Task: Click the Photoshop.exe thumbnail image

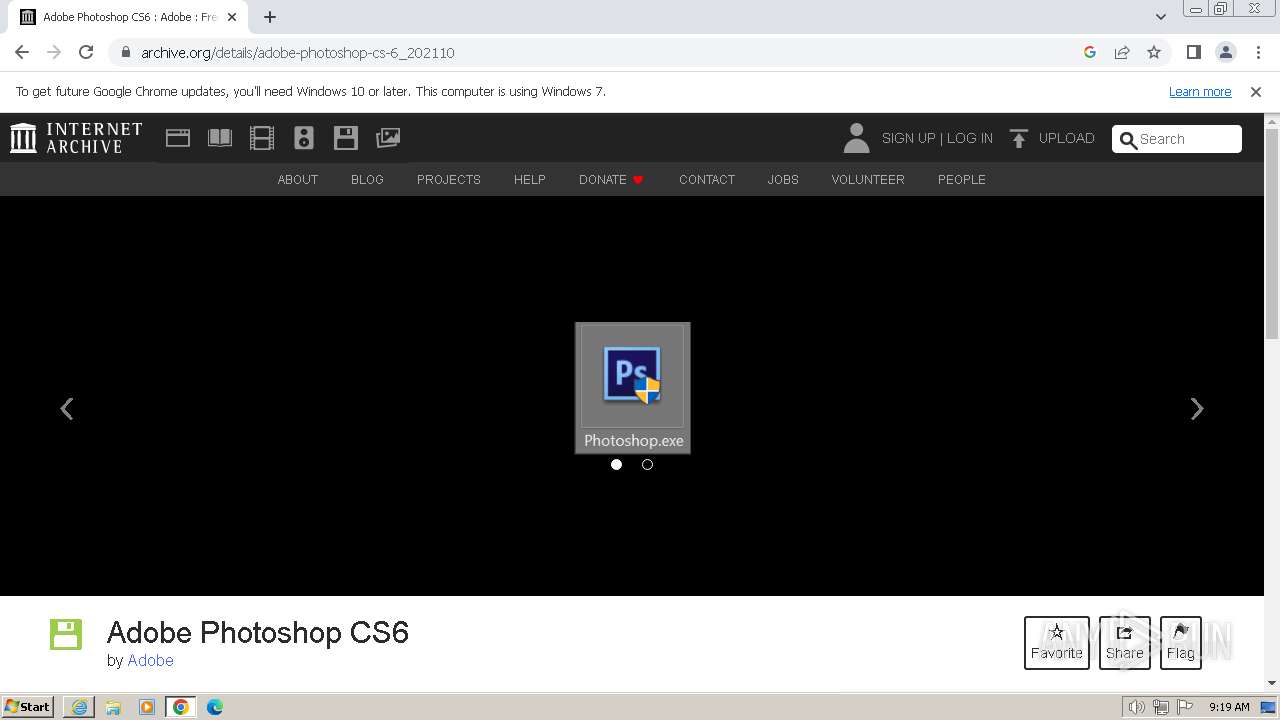Action: coord(632,387)
